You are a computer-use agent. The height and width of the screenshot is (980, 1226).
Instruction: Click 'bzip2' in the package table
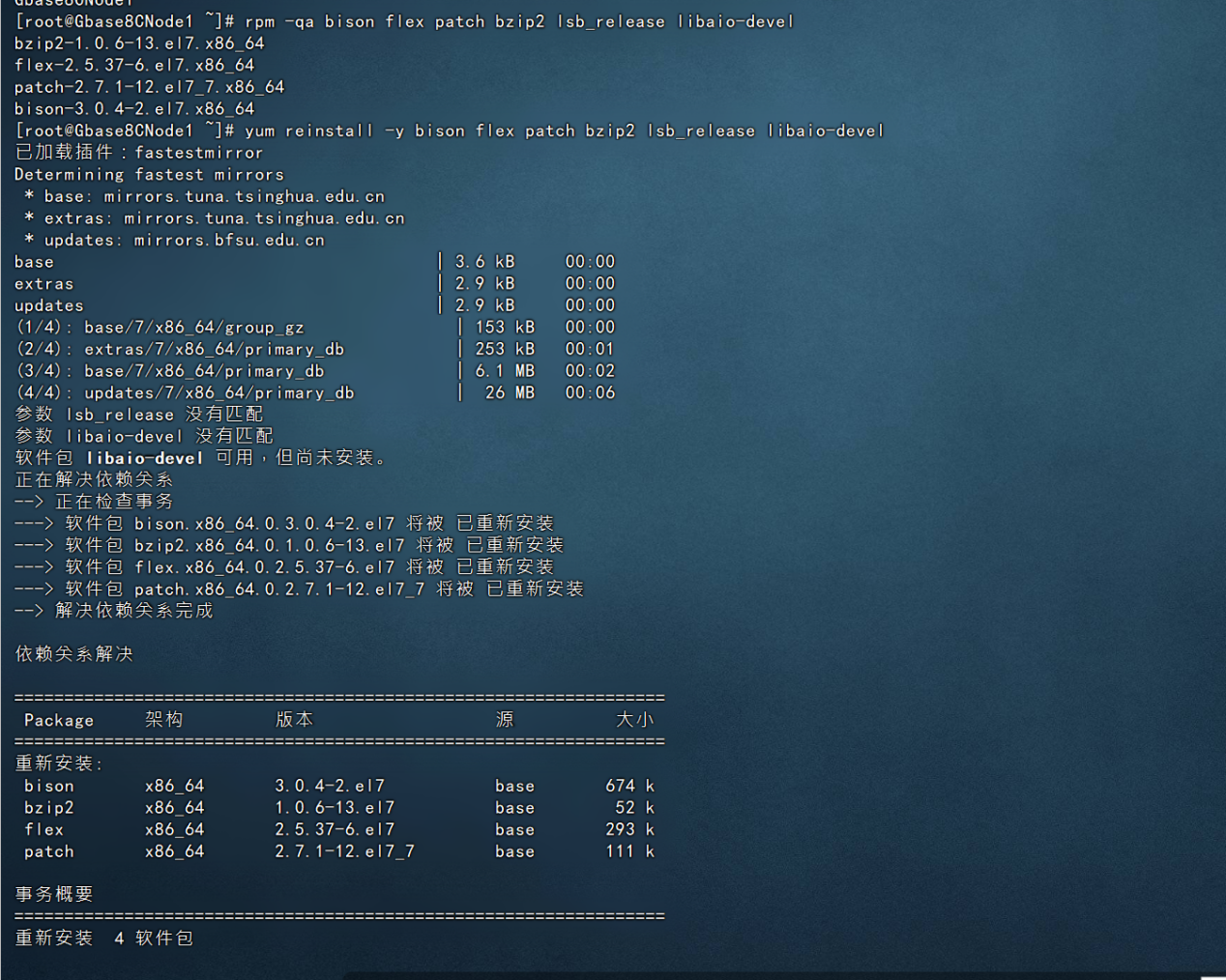tap(49, 808)
